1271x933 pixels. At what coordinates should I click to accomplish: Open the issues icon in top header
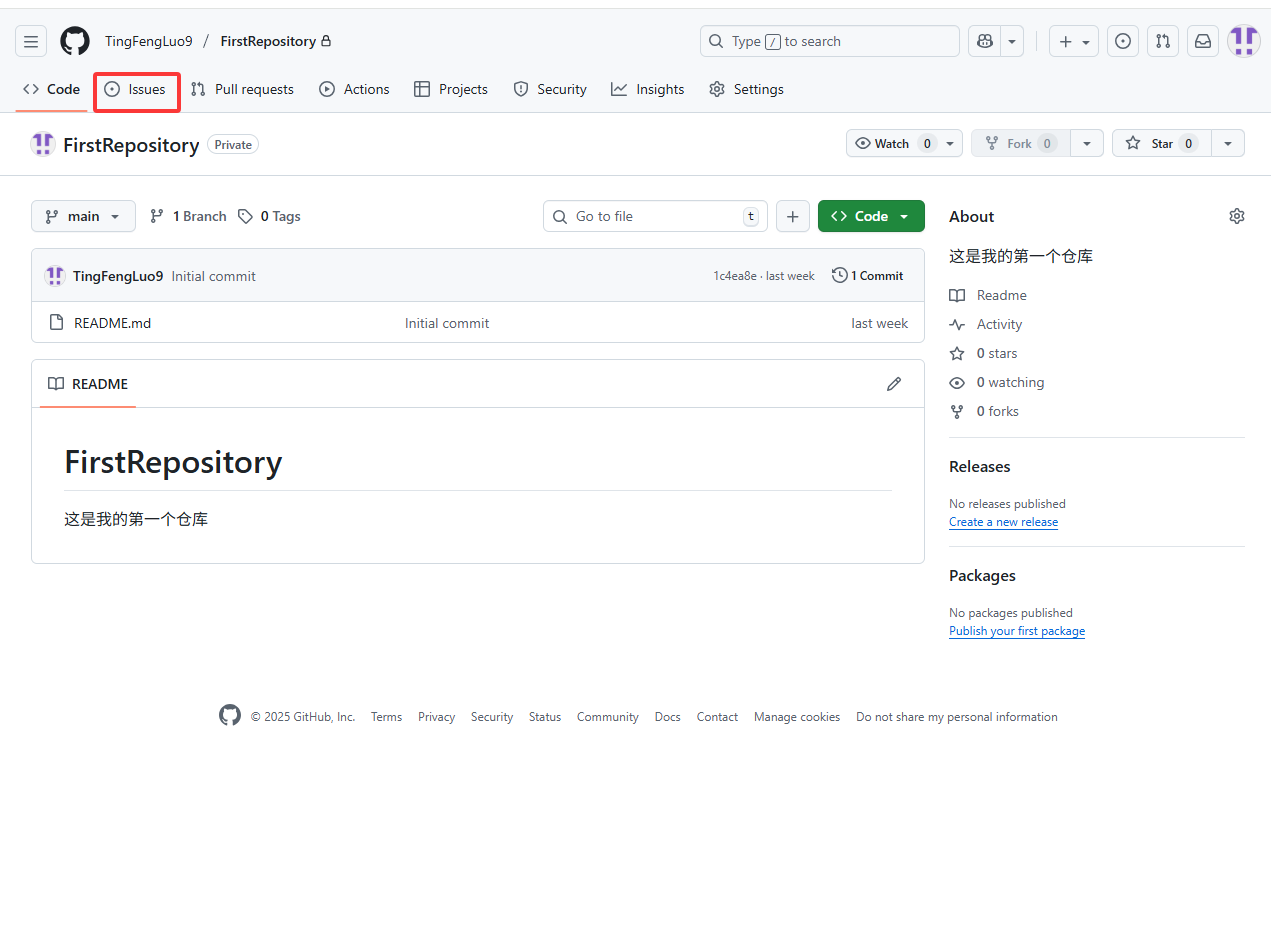click(1123, 41)
